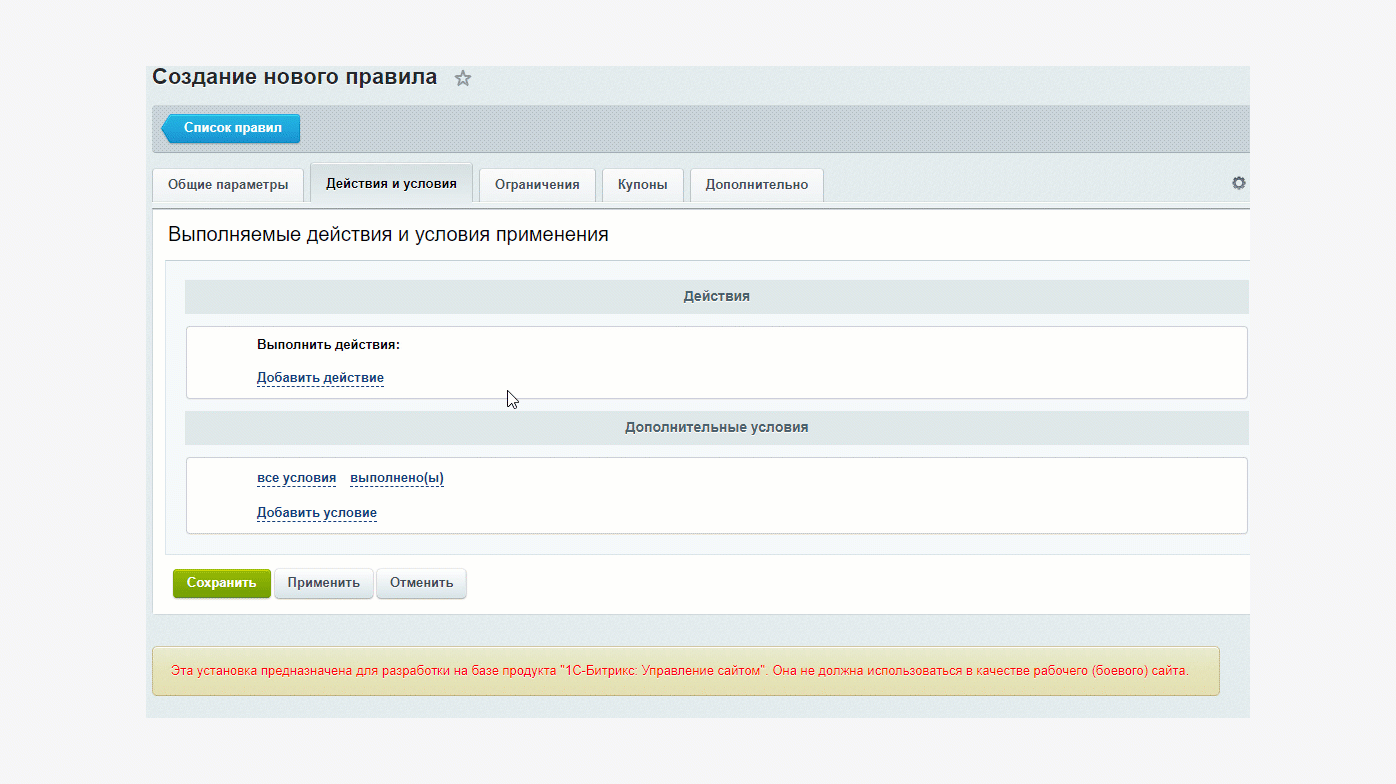Click the Применить button
Image resolution: width=1396 pixels, height=784 pixels.
[323, 583]
